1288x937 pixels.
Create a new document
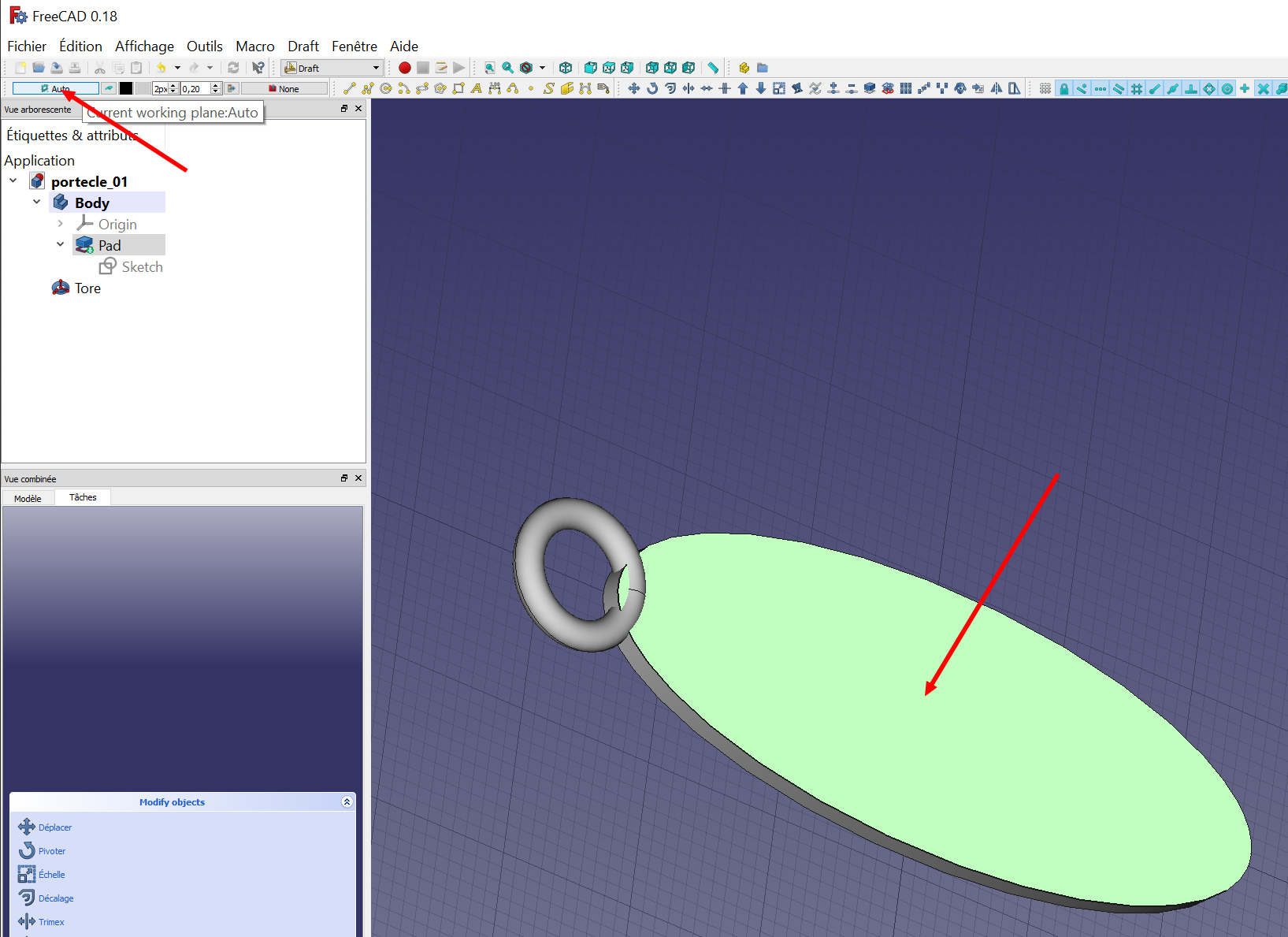click(20, 68)
